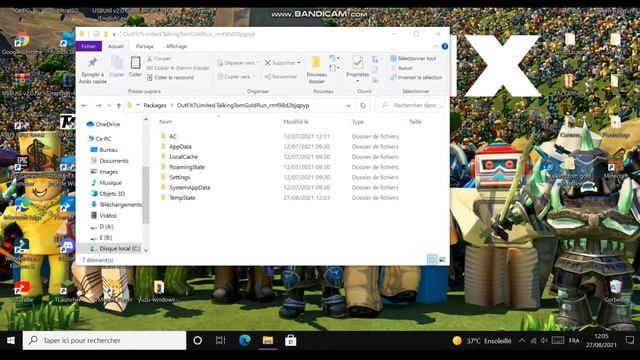Select Documents in the navigation pane
This screenshot has height=360, width=640.
pos(109,161)
